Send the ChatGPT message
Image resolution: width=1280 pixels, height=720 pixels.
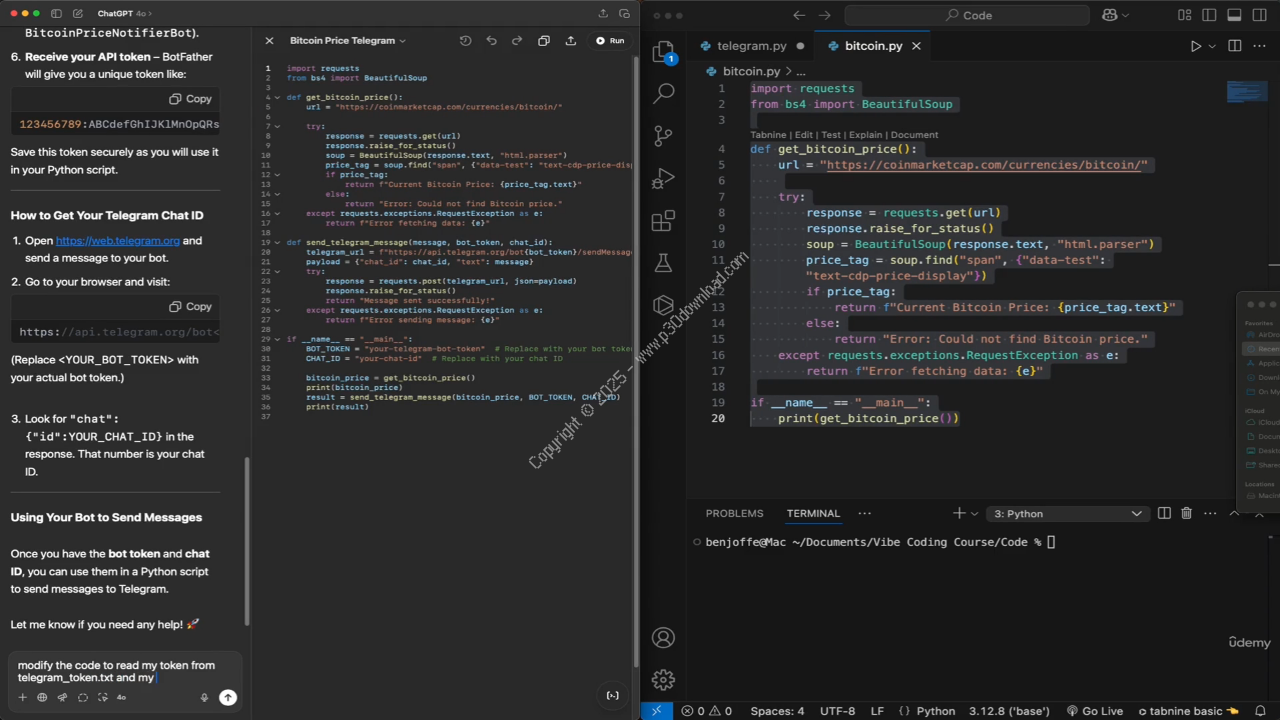pos(228,698)
